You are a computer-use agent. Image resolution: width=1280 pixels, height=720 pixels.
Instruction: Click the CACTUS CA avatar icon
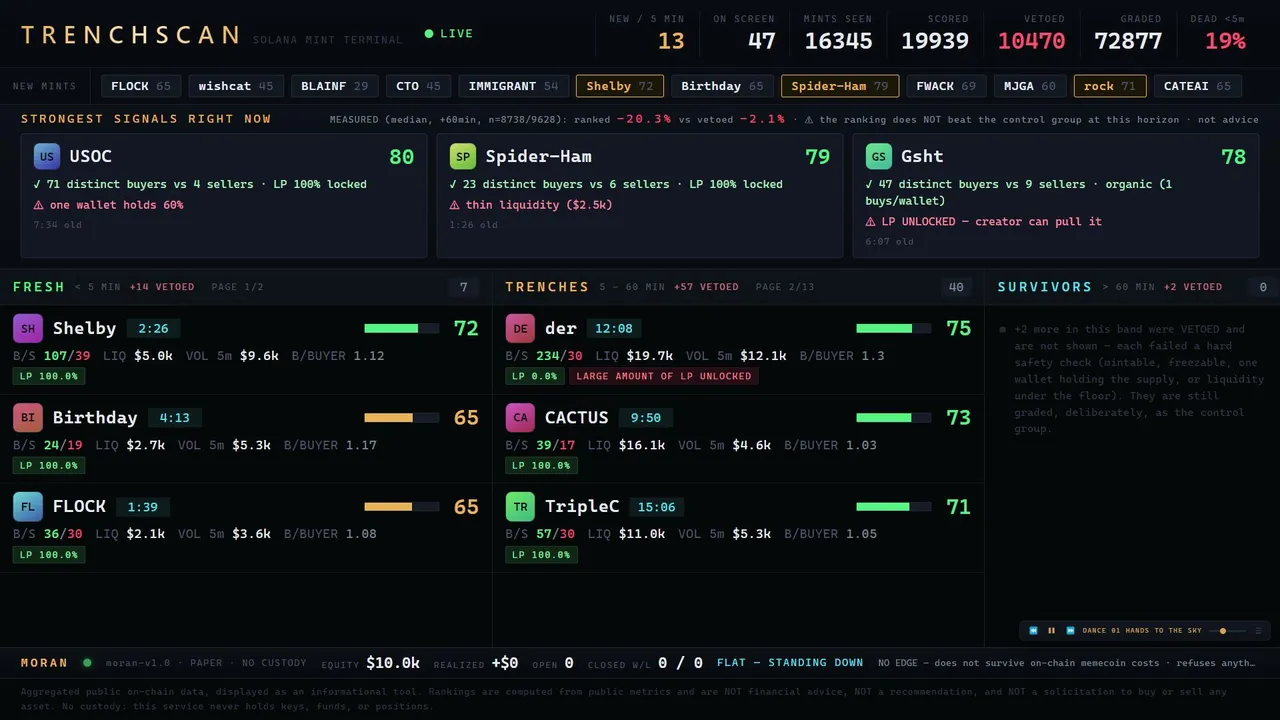[520, 417]
